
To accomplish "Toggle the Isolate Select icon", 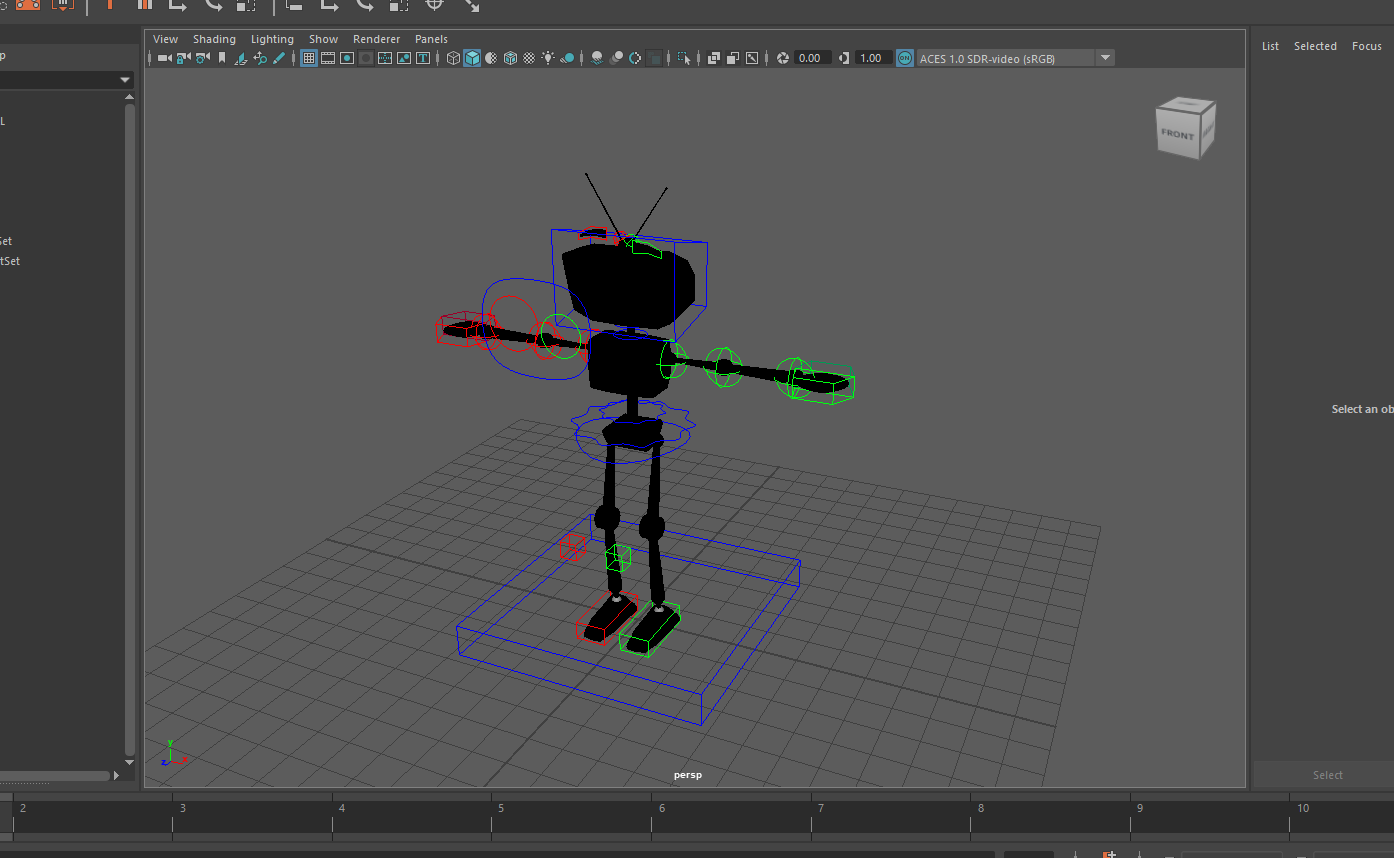I will coord(684,58).
